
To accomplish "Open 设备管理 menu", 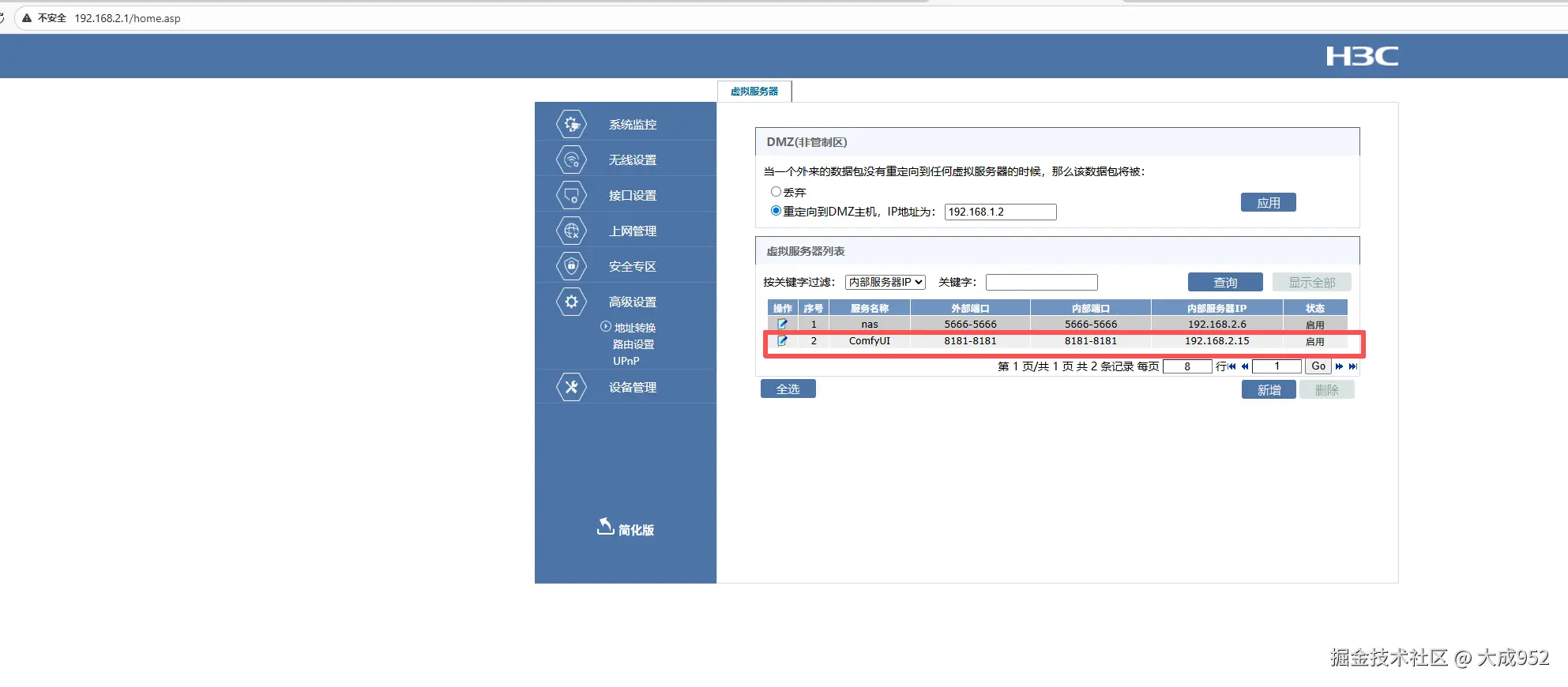I will (x=632, y=388).
